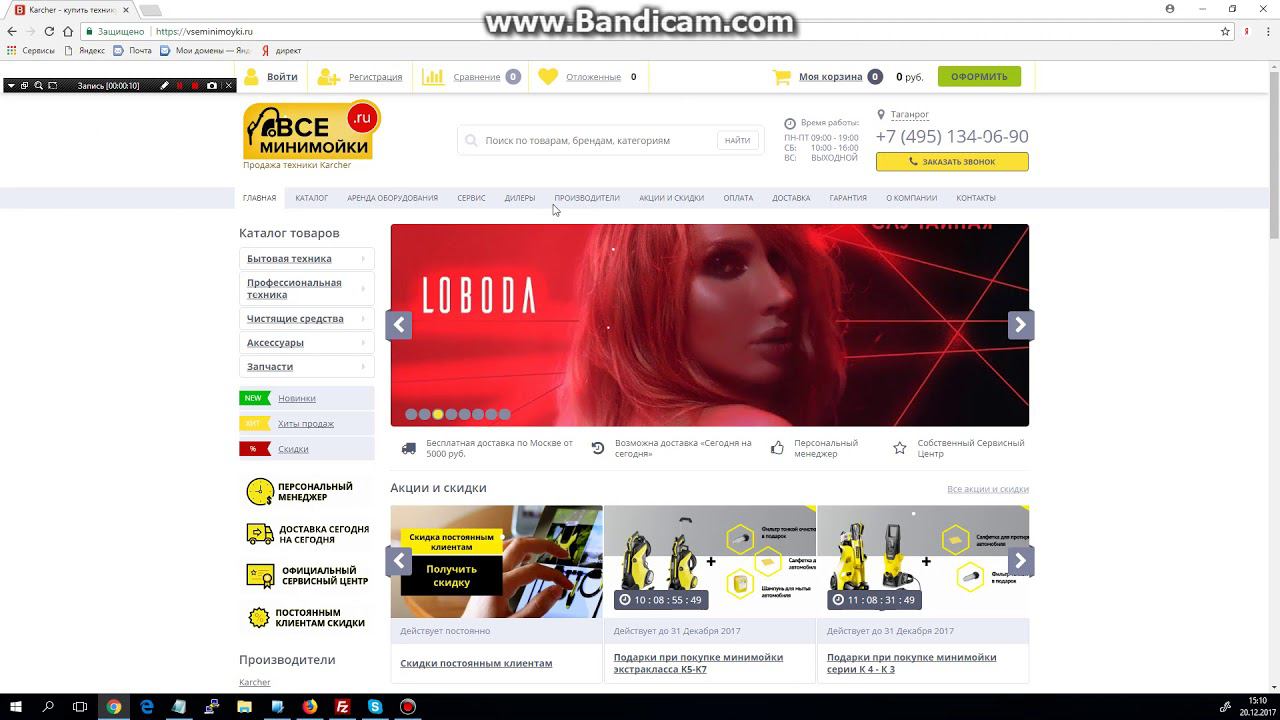Expand the Чистящие средства category
1280x720 pixels.
[307, 319]
